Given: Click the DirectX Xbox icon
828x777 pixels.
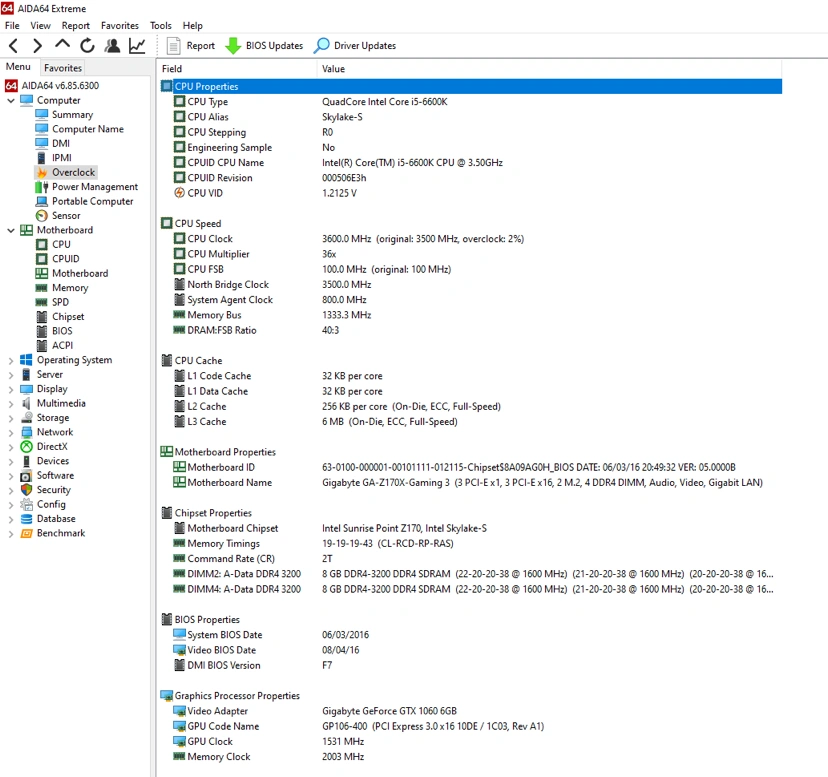Looking at the screenshot, I should coord(26,447).
